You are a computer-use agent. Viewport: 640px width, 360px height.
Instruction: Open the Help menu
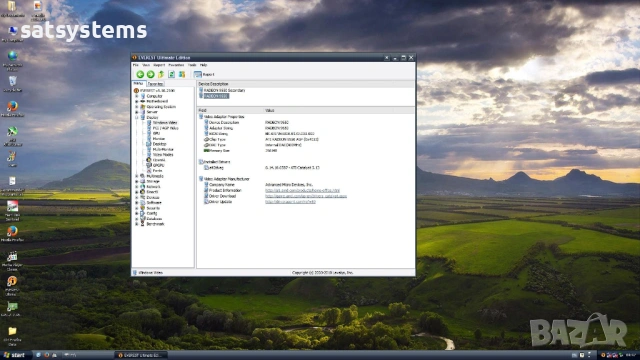tap(203, 65)
